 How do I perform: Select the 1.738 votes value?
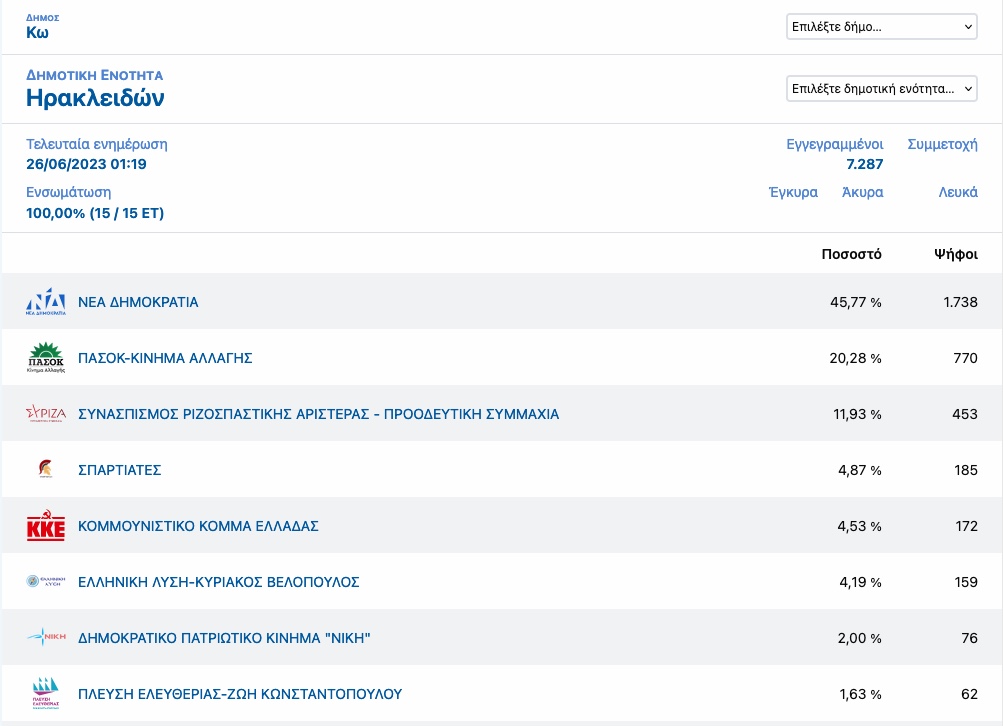point(960,302)
